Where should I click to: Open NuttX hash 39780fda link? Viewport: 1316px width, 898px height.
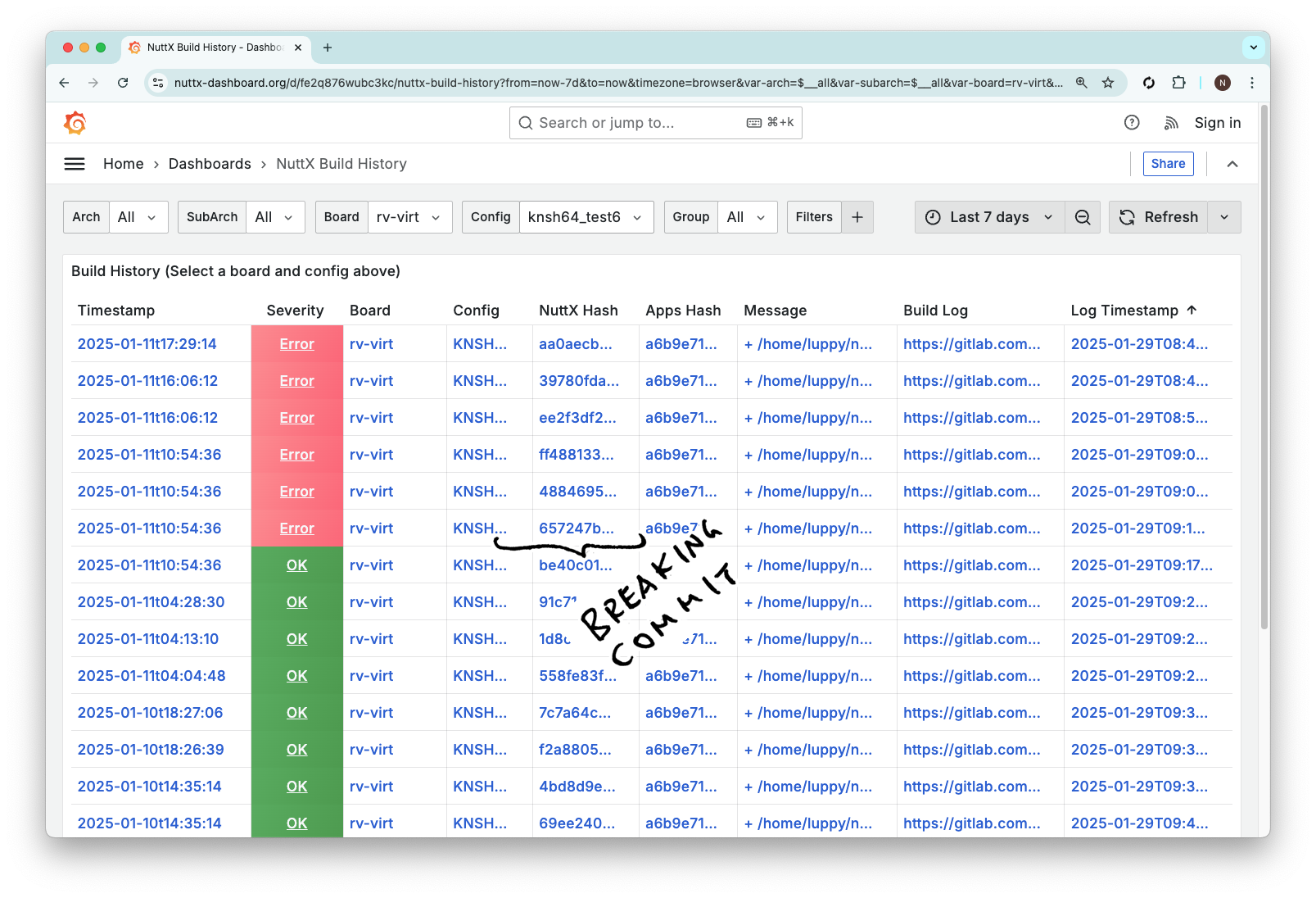pos(579,381)
